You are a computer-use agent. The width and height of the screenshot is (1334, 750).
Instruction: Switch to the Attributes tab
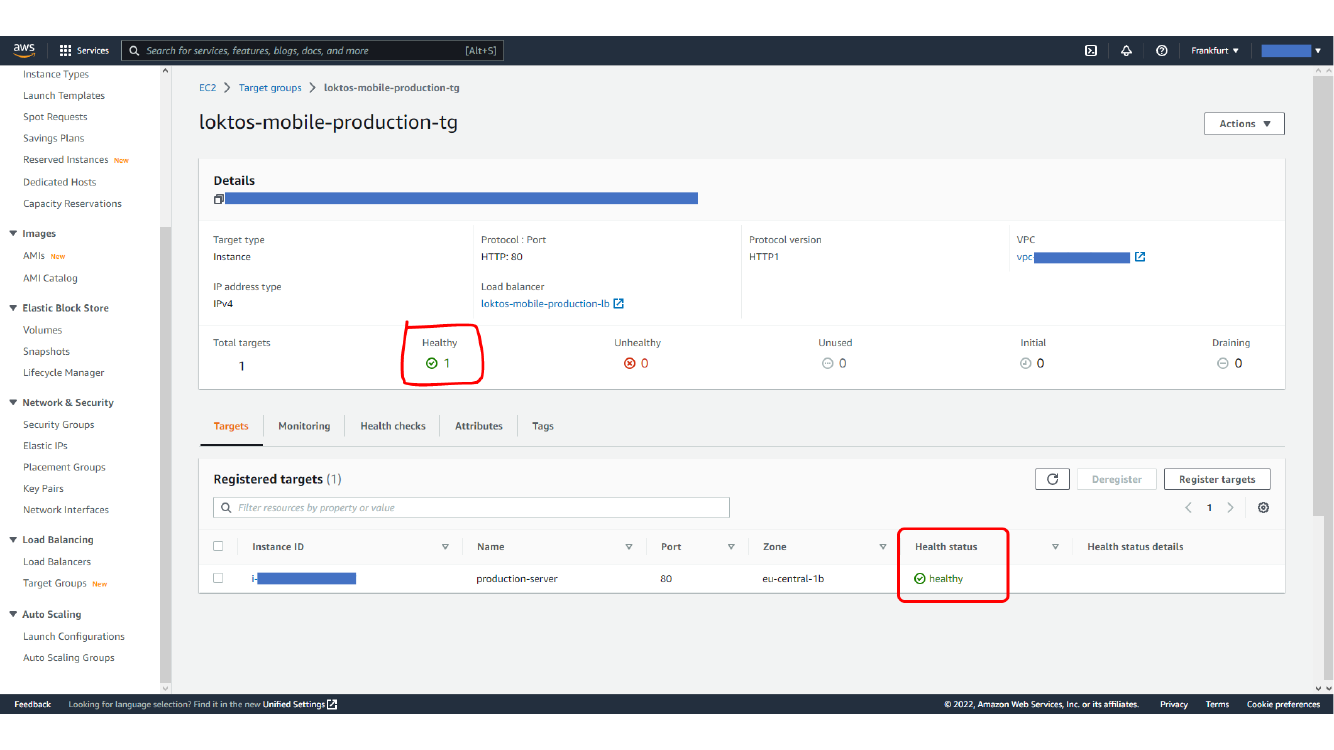pos(479,426)
